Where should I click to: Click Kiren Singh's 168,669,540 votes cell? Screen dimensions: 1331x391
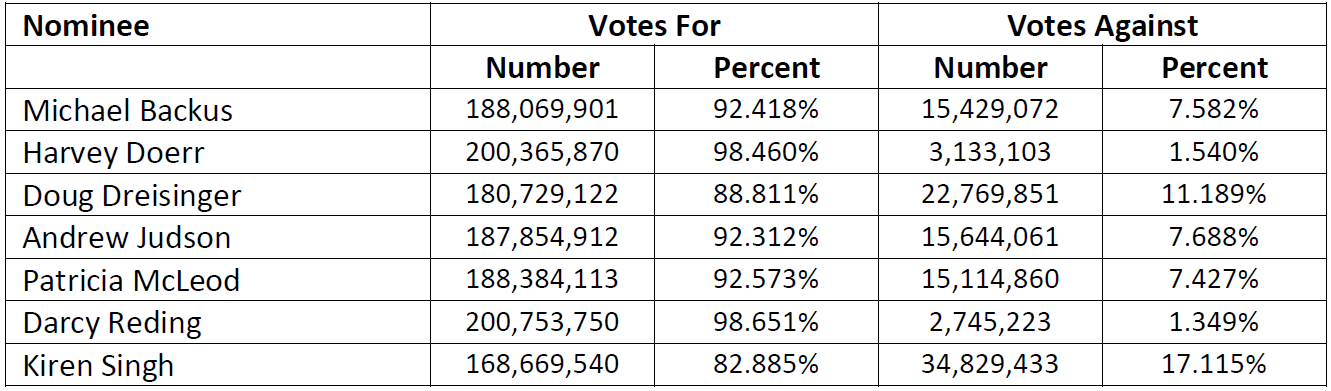click(542, 366)
